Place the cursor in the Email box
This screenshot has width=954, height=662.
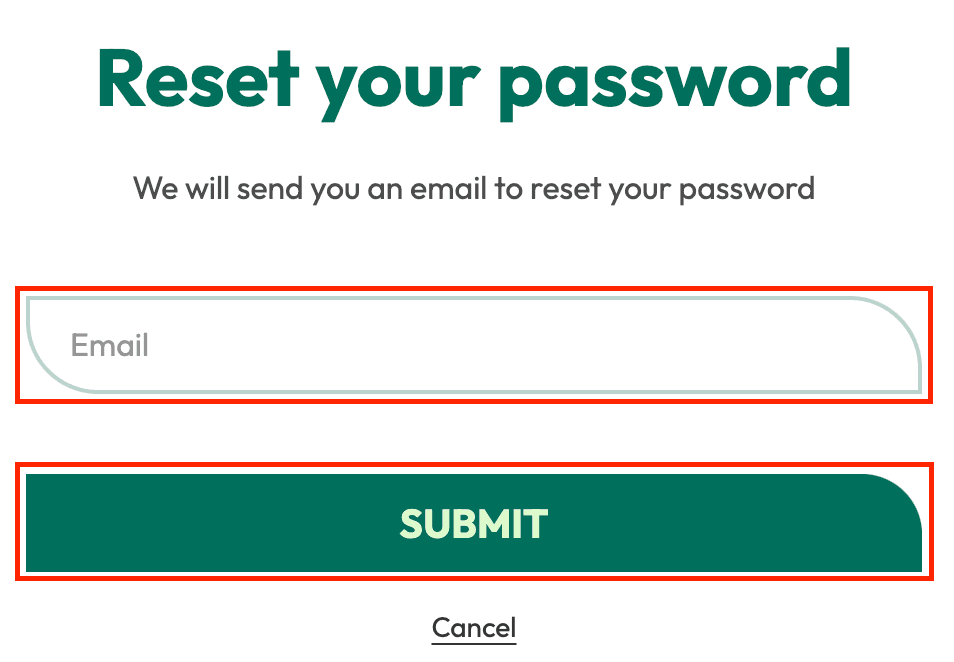474,345
